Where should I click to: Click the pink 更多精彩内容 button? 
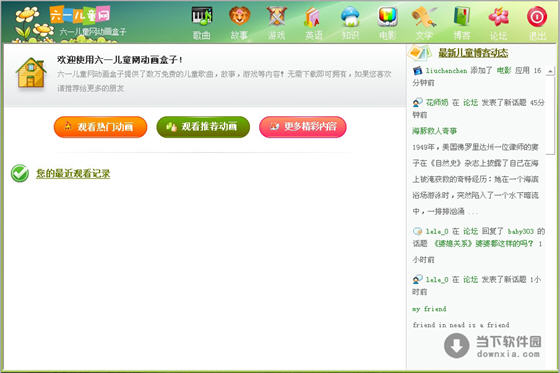(x=303, y=127)
